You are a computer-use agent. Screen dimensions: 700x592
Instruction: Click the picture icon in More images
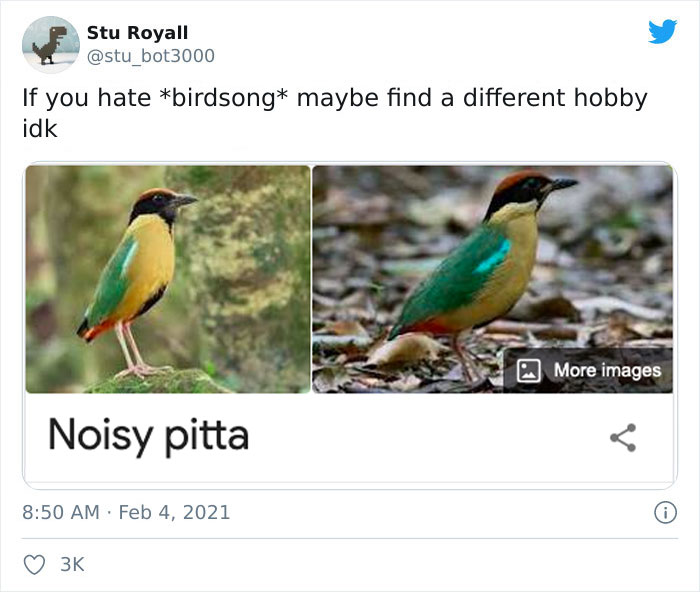(x=529, y=370)
